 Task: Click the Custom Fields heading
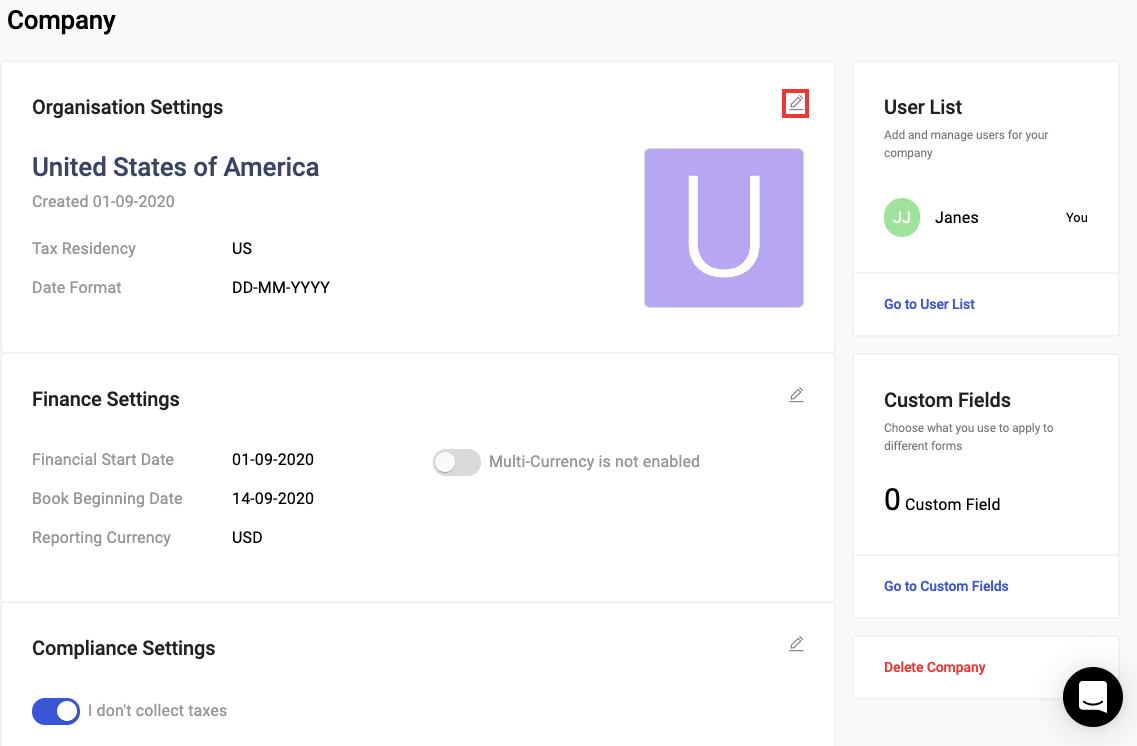[947, 400]
